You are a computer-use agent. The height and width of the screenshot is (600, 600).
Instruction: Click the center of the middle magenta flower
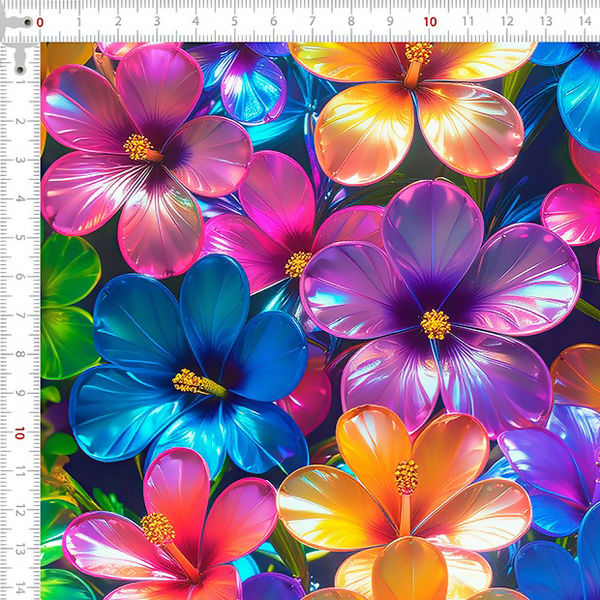pos(298,264)
